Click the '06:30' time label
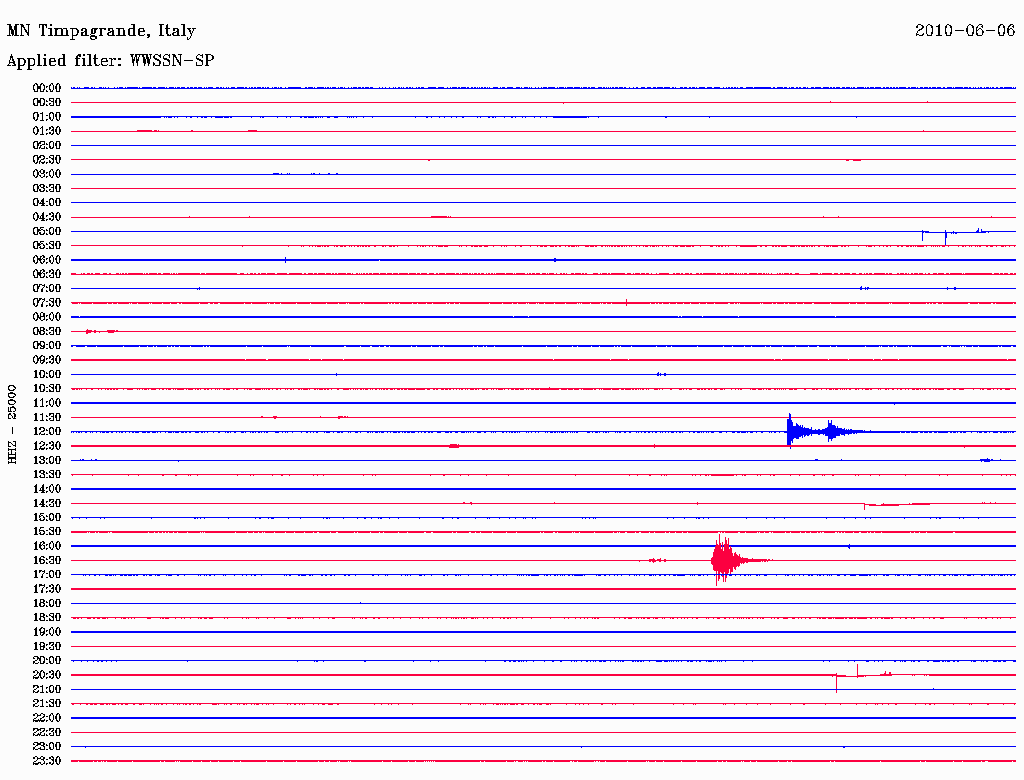The height and width of the screenshot is (780, 1024). point(47,274)
